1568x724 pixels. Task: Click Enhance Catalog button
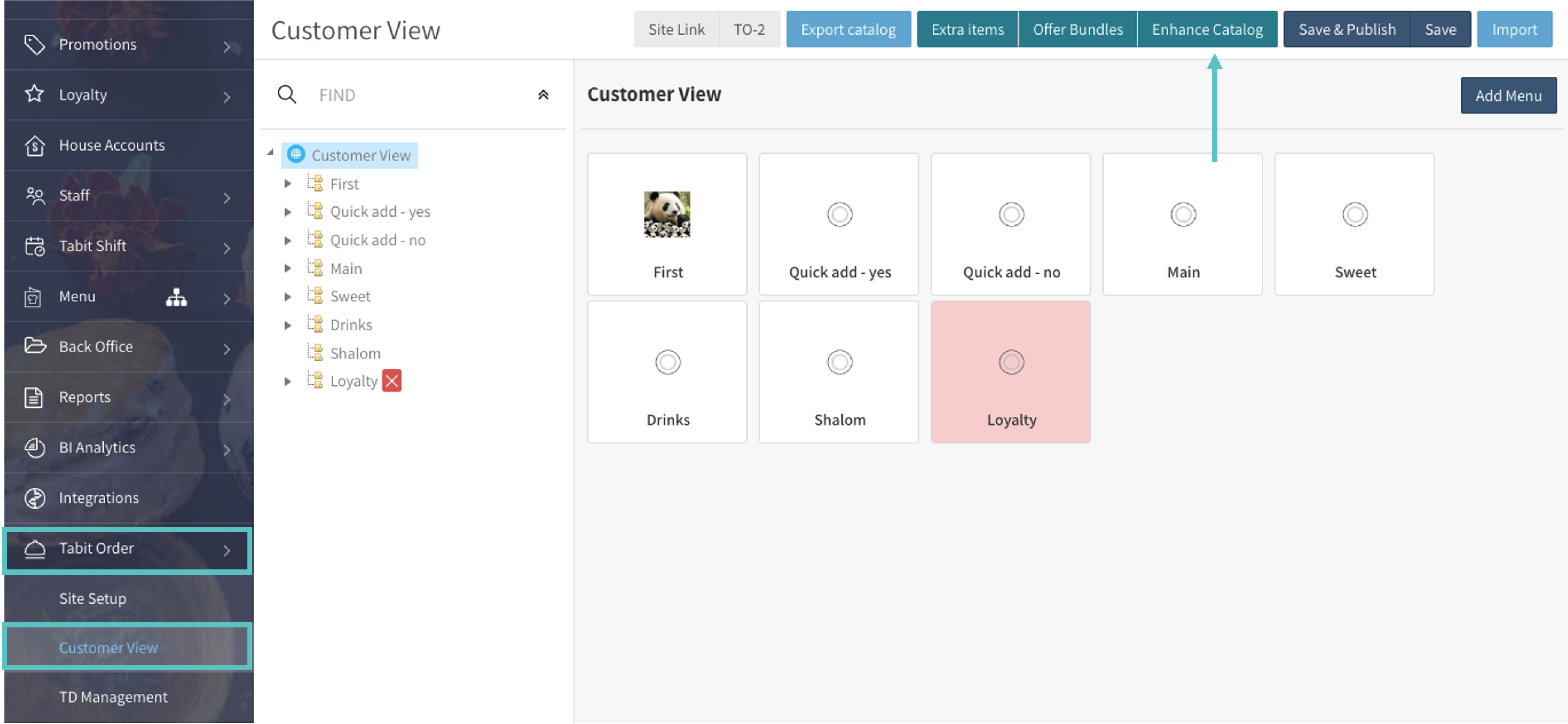[x=1207, y=29]
